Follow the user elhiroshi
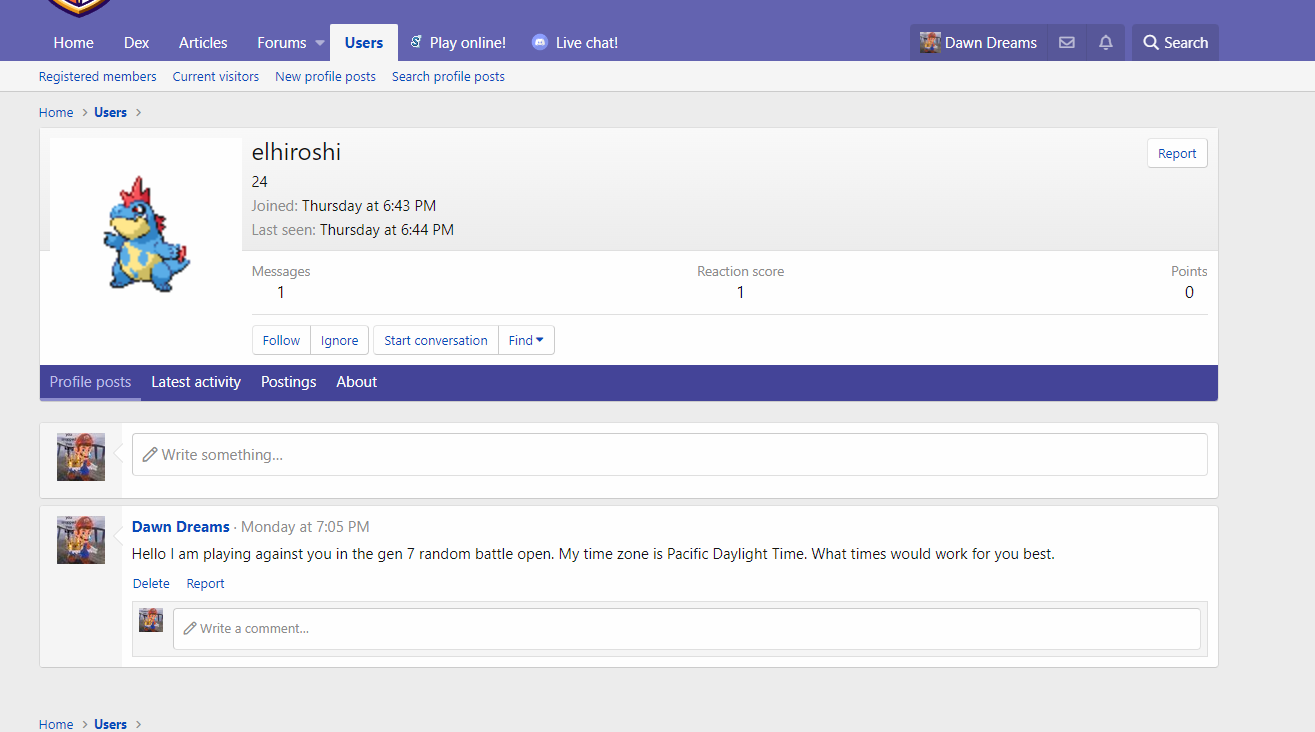 [x=281, y=340]
